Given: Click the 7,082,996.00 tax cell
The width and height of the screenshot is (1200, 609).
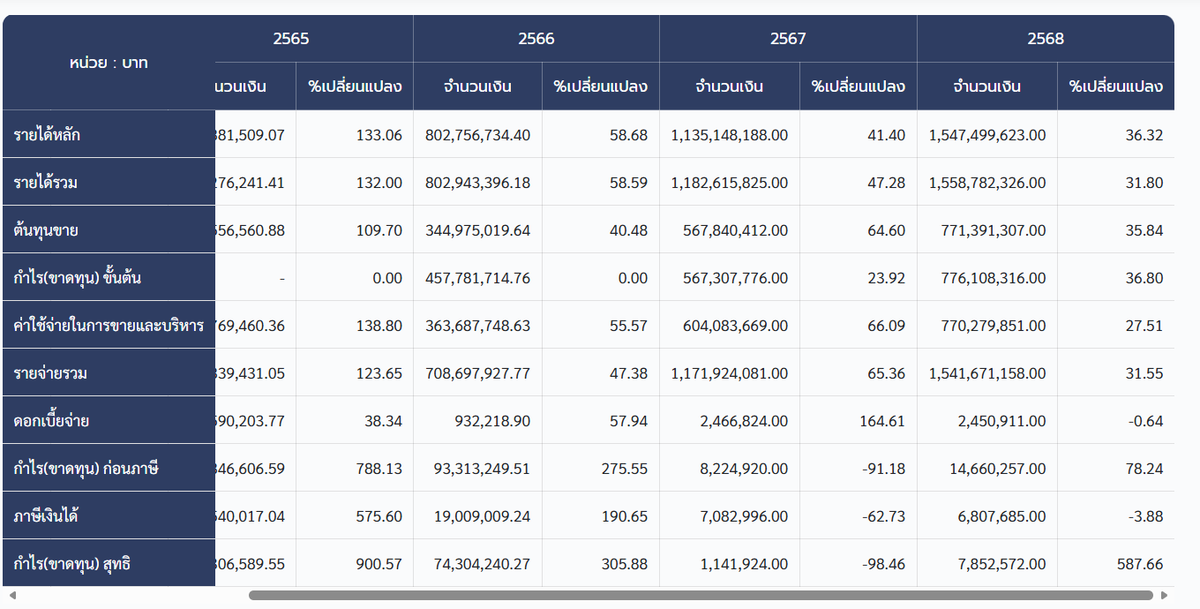Looking at the screenshot, I should point(730,516).
